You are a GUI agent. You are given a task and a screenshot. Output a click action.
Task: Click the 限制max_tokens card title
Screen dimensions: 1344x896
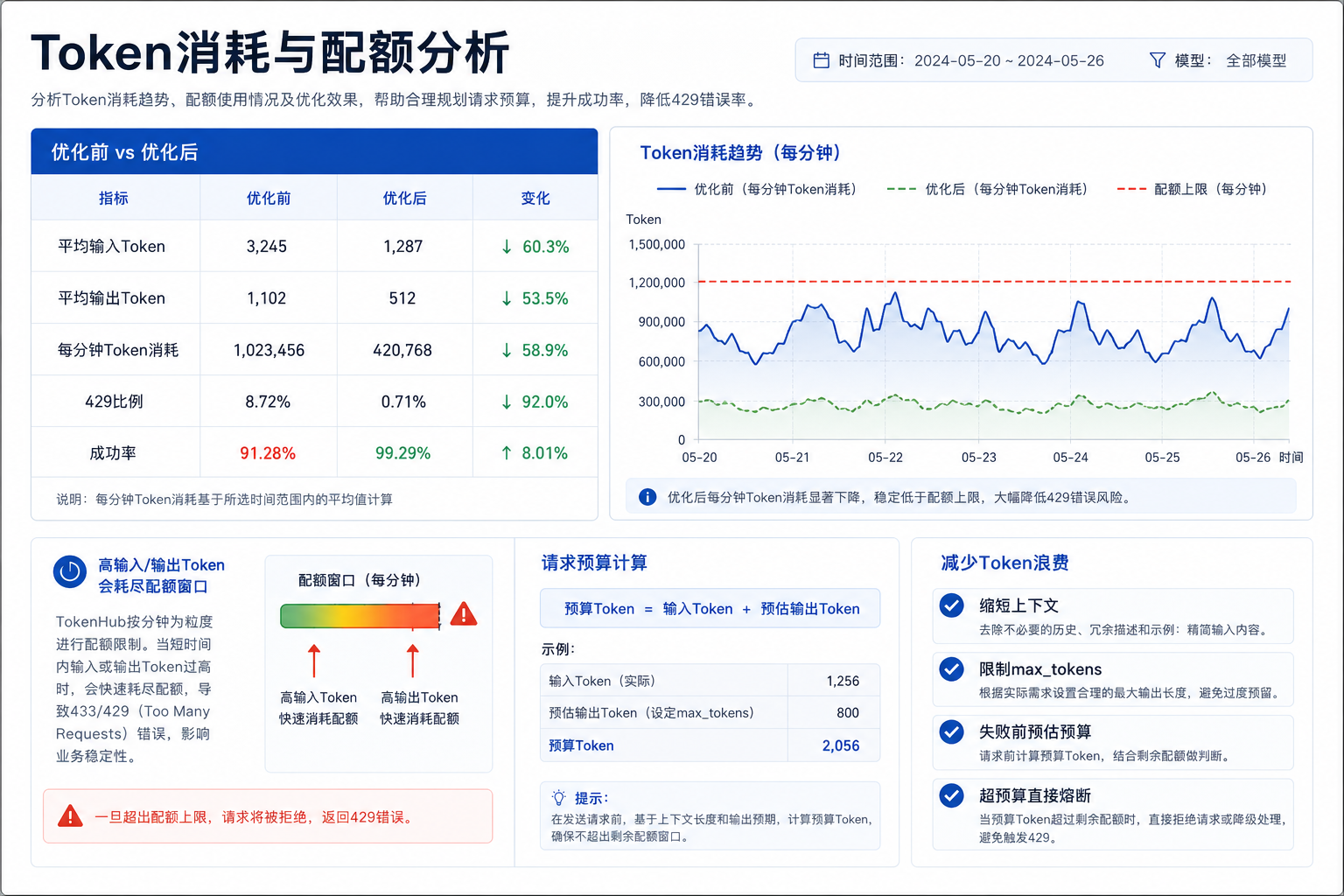[1040, 669]
